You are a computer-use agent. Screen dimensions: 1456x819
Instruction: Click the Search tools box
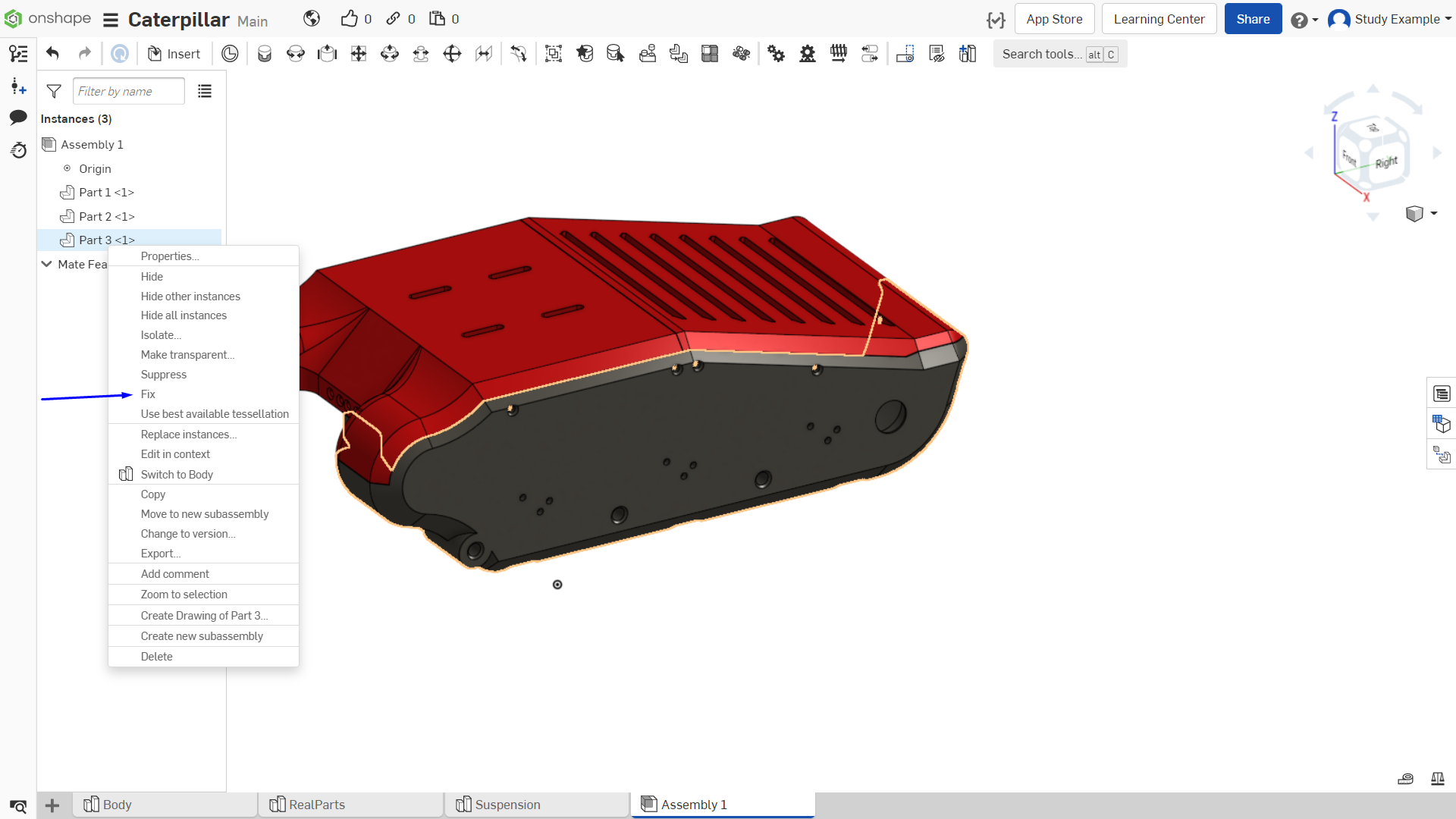[1059, 54]
